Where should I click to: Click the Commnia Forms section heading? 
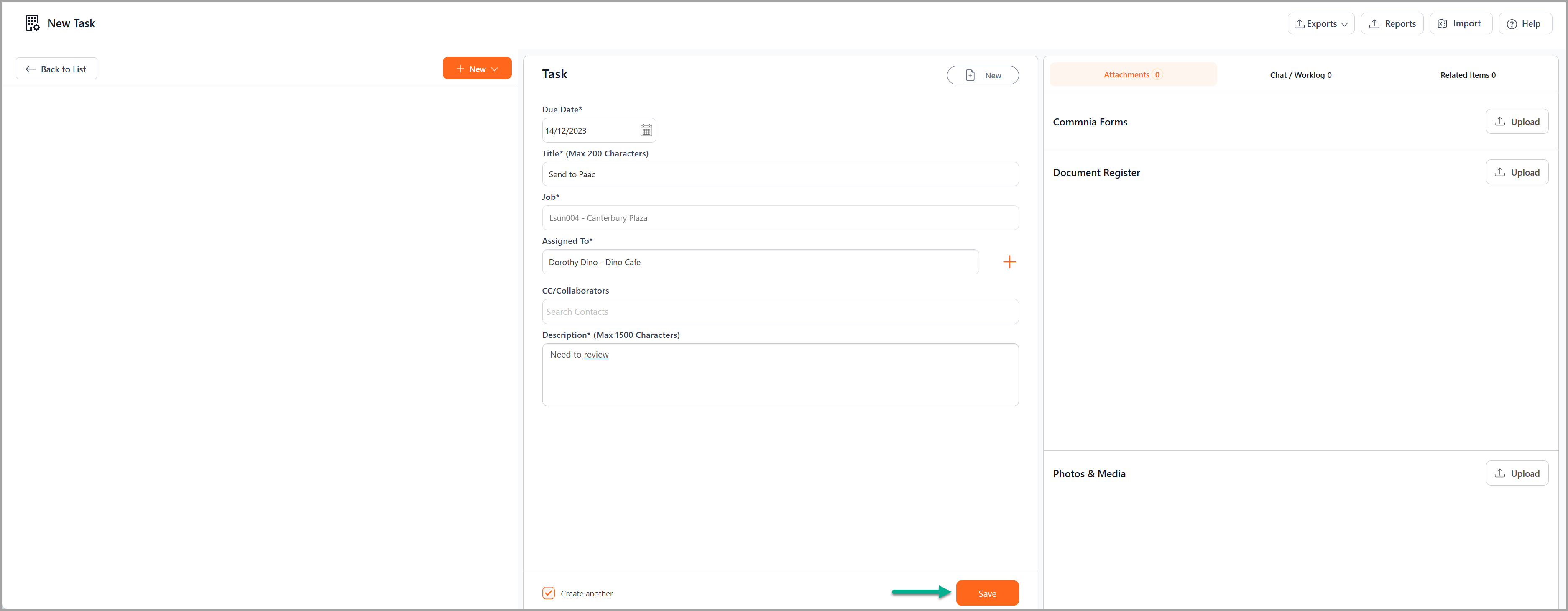pyautogui.click(x=1090, y=122)
